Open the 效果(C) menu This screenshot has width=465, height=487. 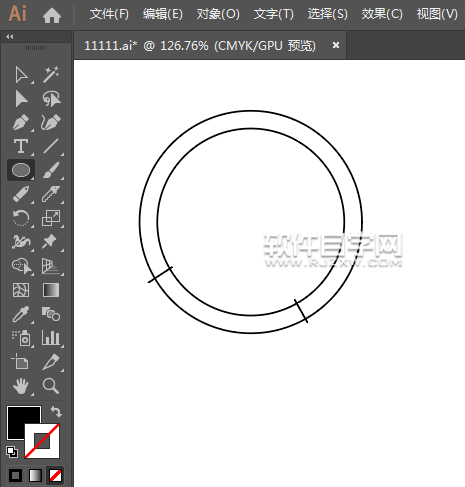tap(382, 14)
